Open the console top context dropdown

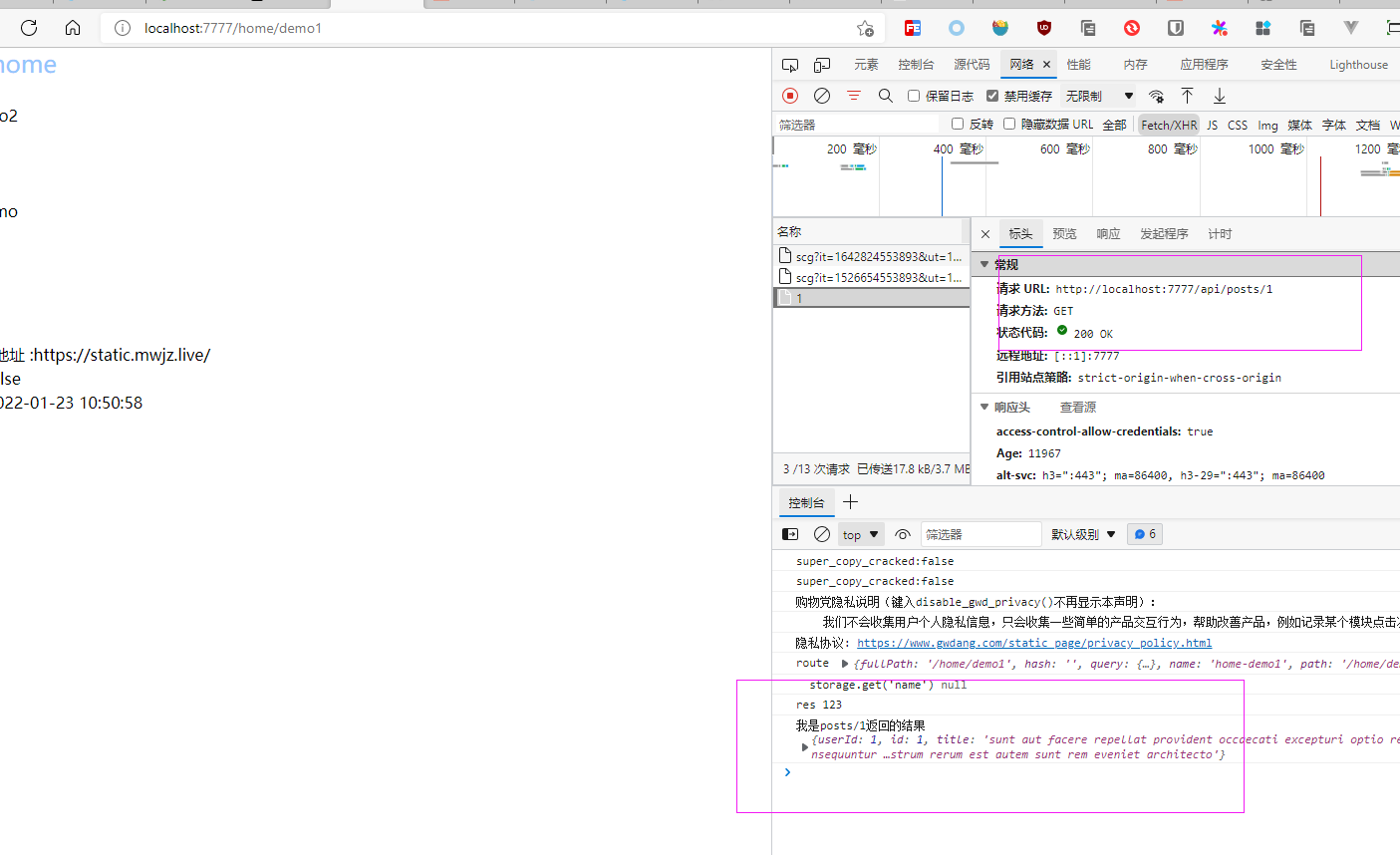[x=861, y=534]
